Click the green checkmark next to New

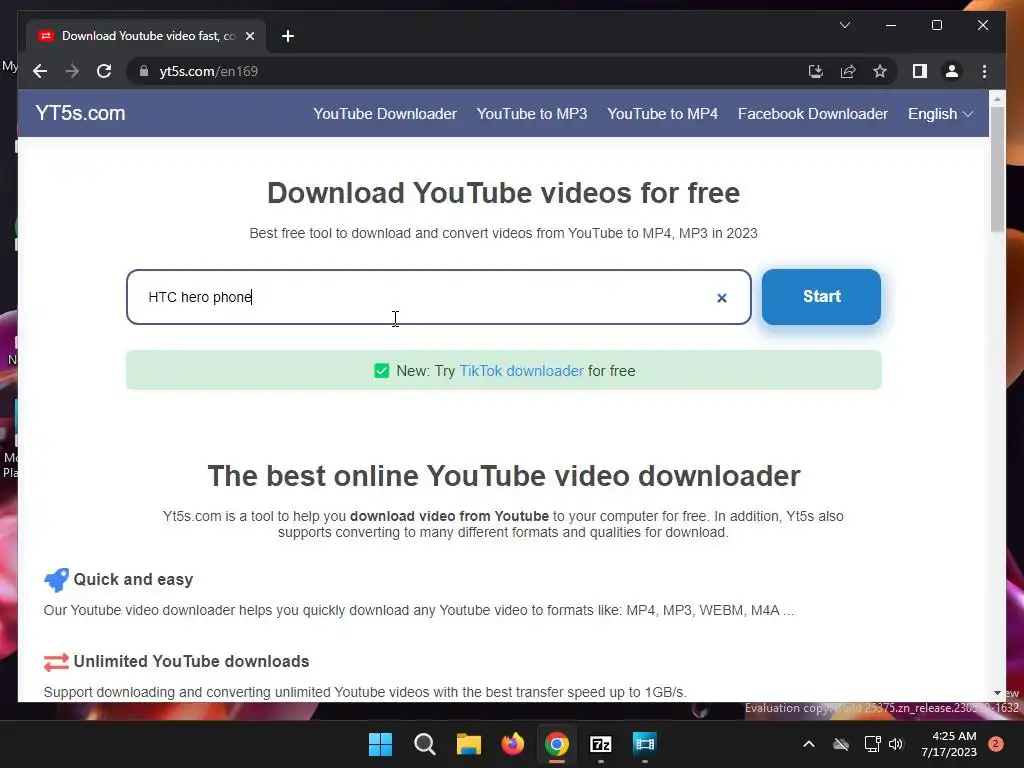coord(381,371)
